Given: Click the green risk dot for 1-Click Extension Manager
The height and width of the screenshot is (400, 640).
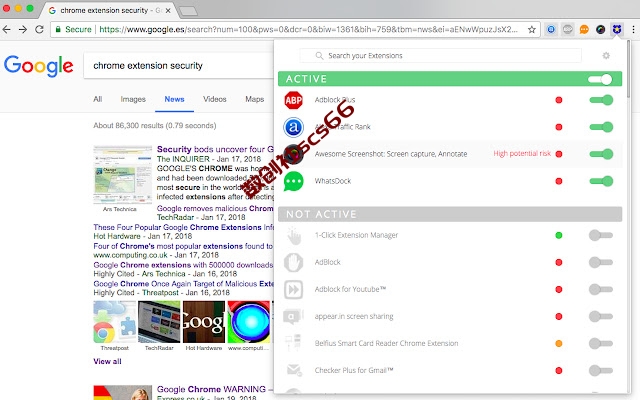Looking at the screenshot, I should point(559,235).
